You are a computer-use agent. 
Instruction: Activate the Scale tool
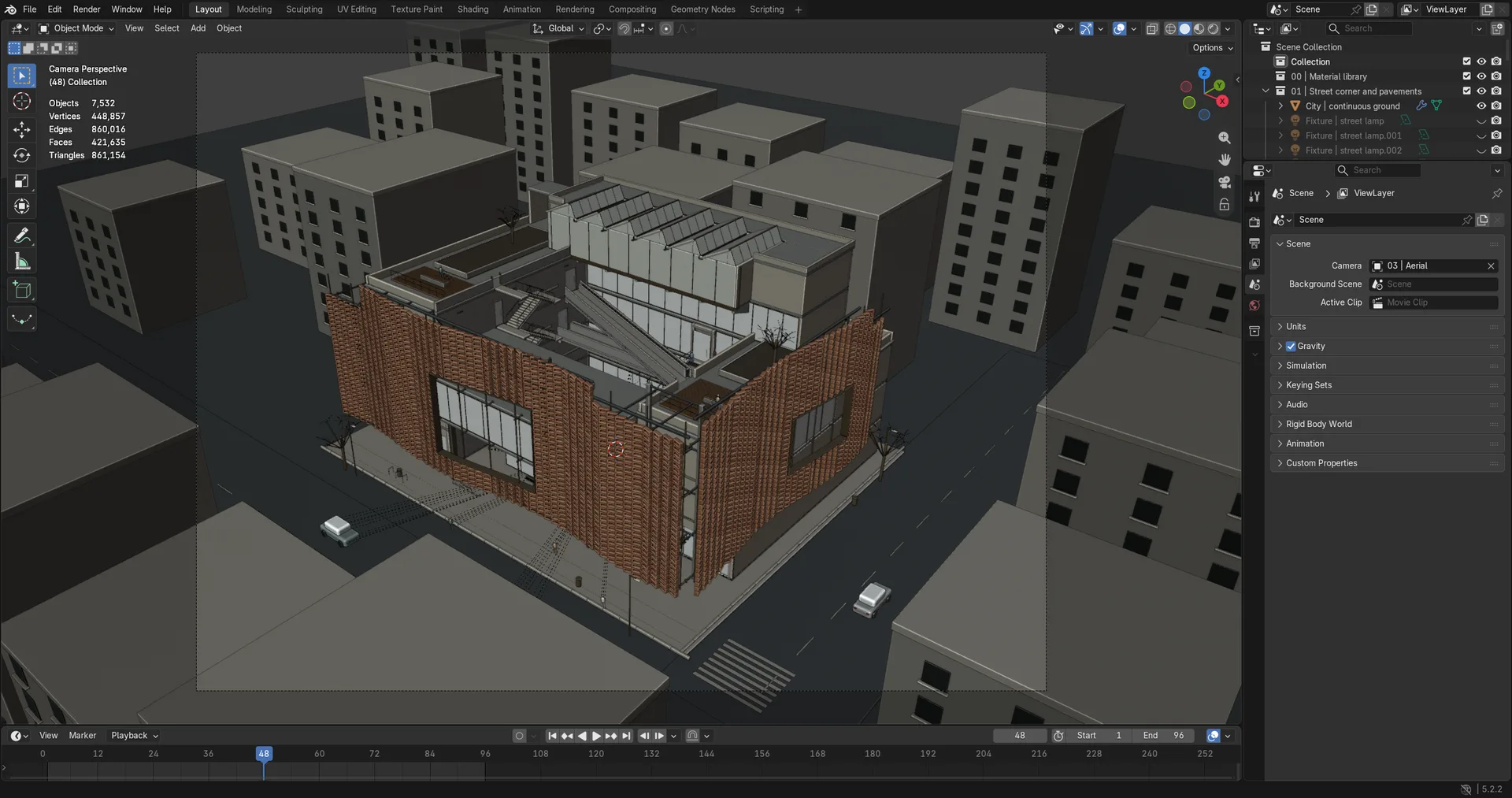pyautogui.click(x=22, y=181)
